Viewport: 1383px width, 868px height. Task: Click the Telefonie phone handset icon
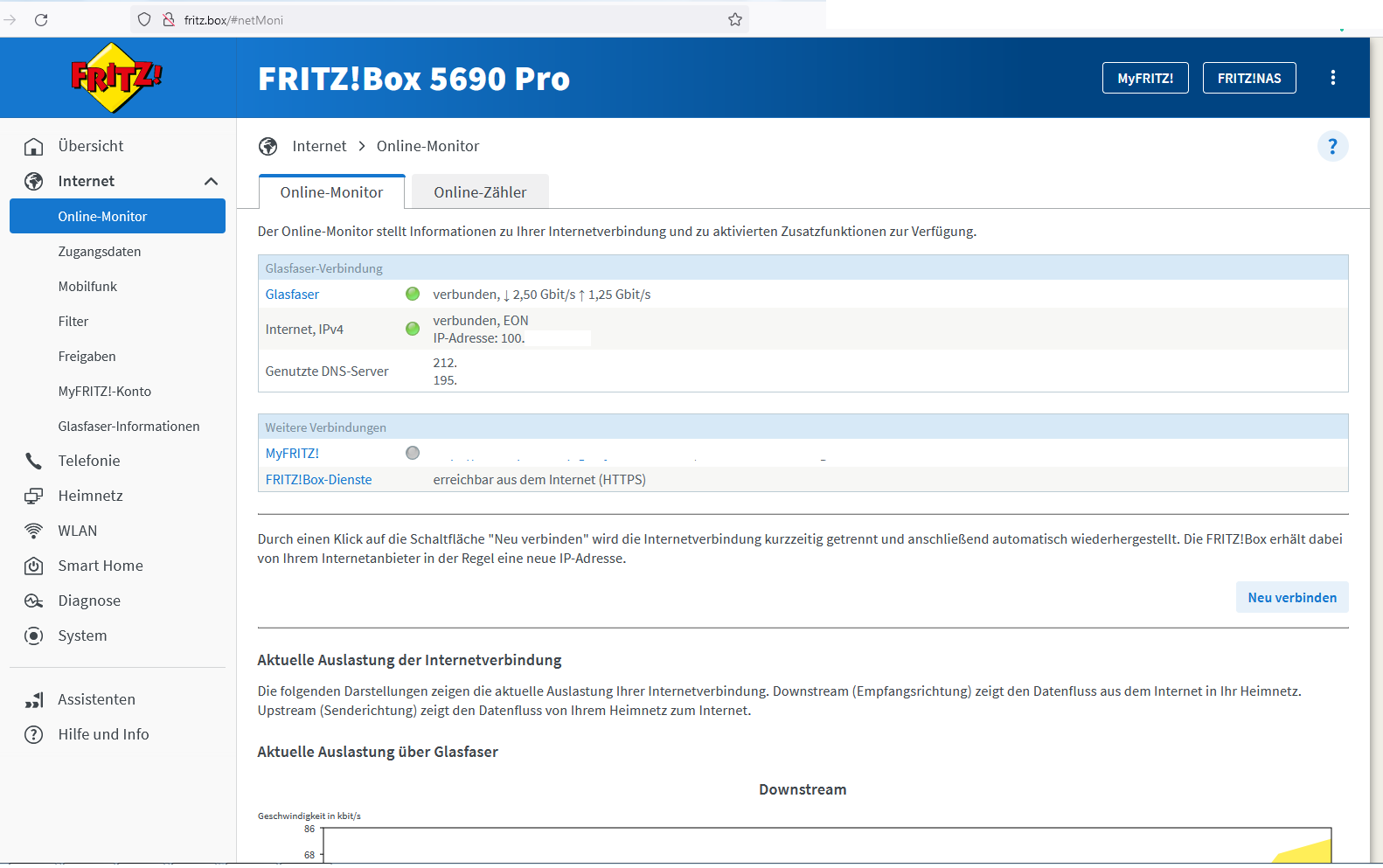34,461
